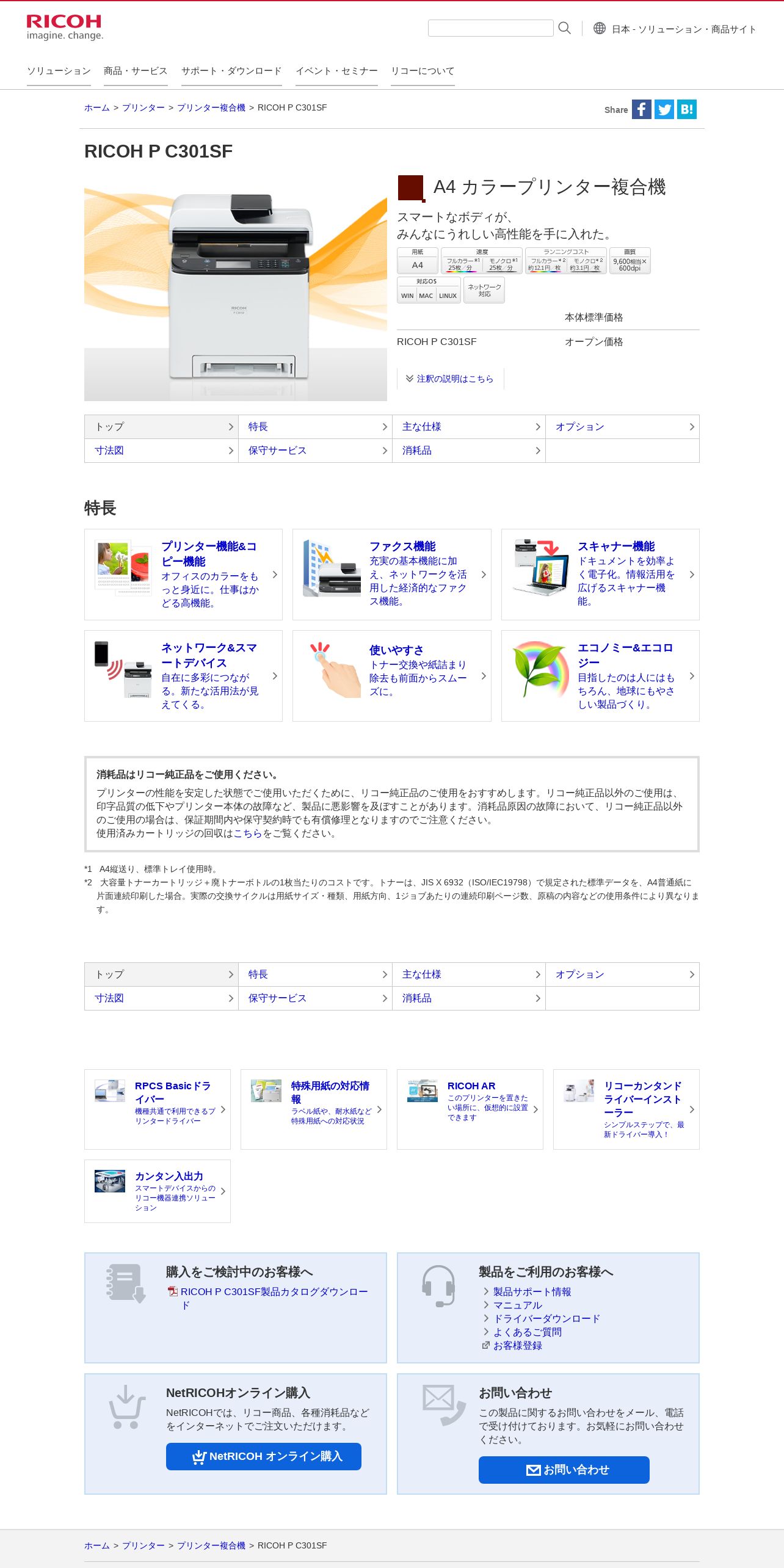
Task: Open 商品・サービス menu
Action: coord(136,71)
